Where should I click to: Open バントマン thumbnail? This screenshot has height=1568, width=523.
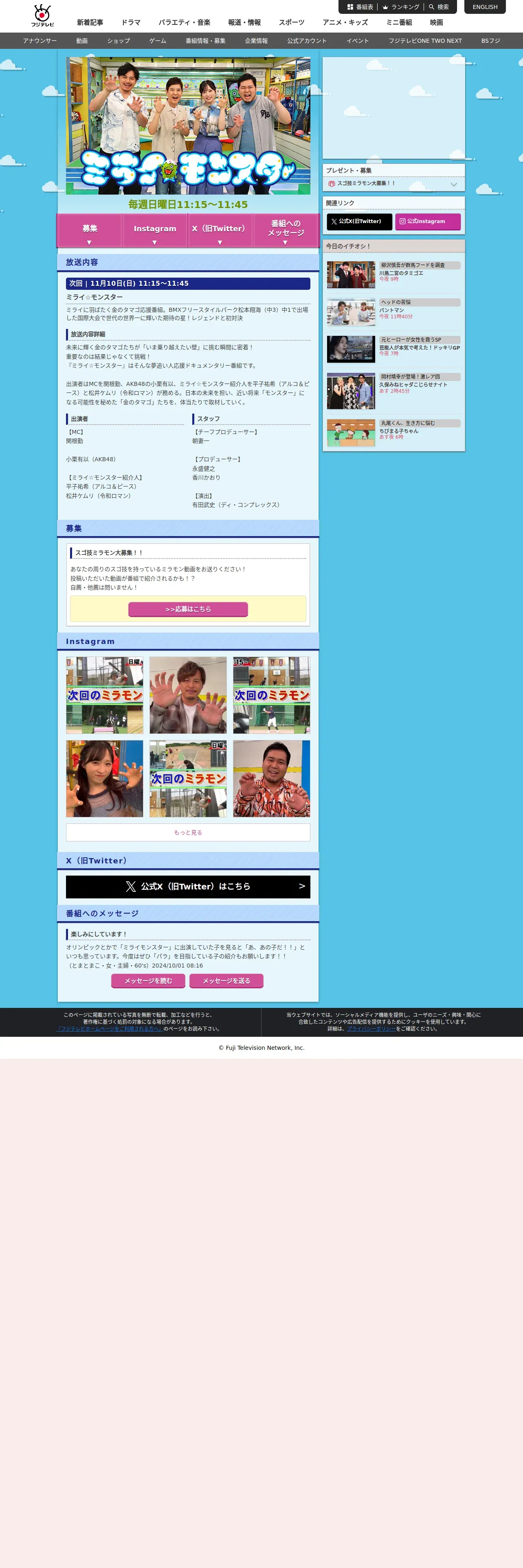[x=351, y=312]
